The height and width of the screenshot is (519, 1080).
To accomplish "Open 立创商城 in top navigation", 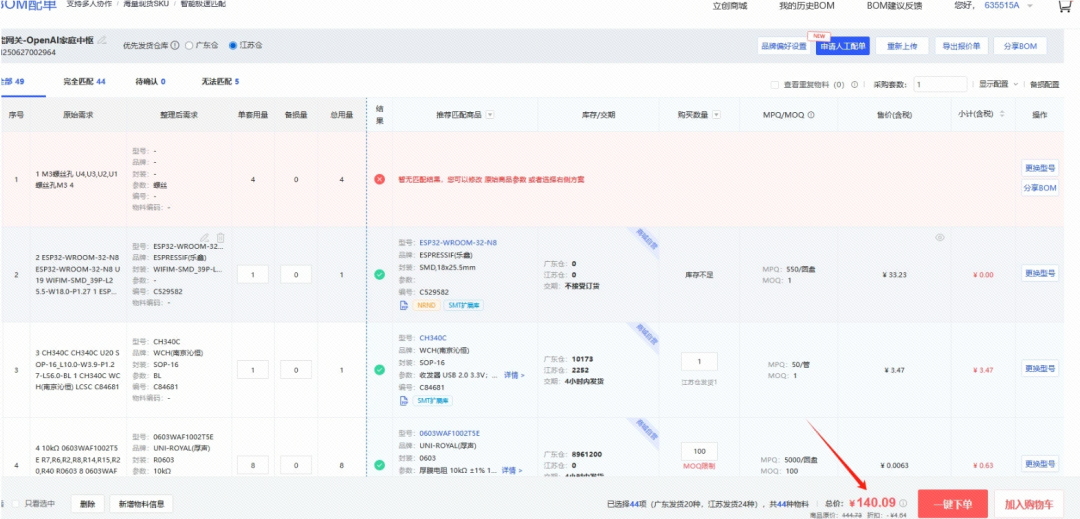I will click(729, 6).
